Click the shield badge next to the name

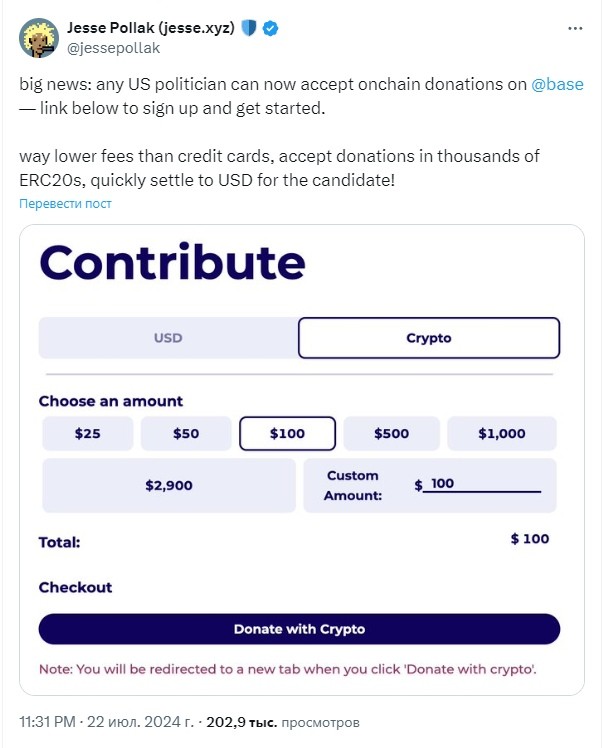tap(249, 28)
